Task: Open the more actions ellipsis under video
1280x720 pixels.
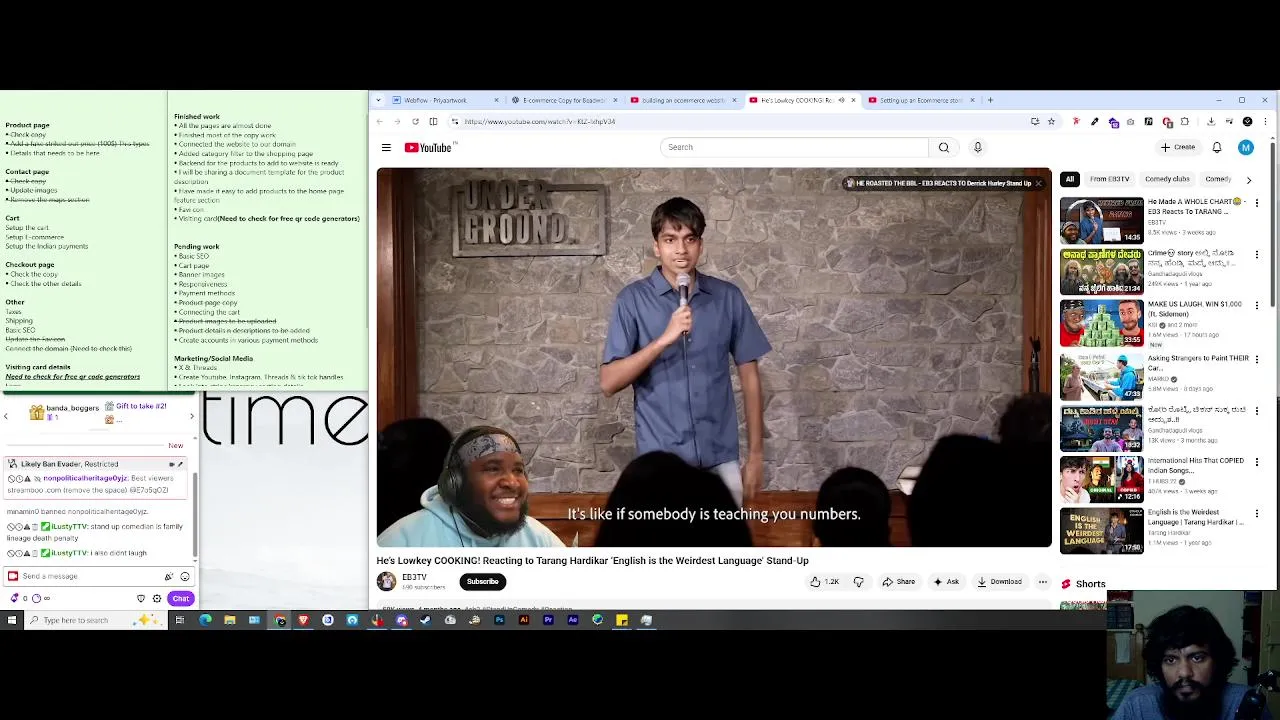Action: 1042,582
